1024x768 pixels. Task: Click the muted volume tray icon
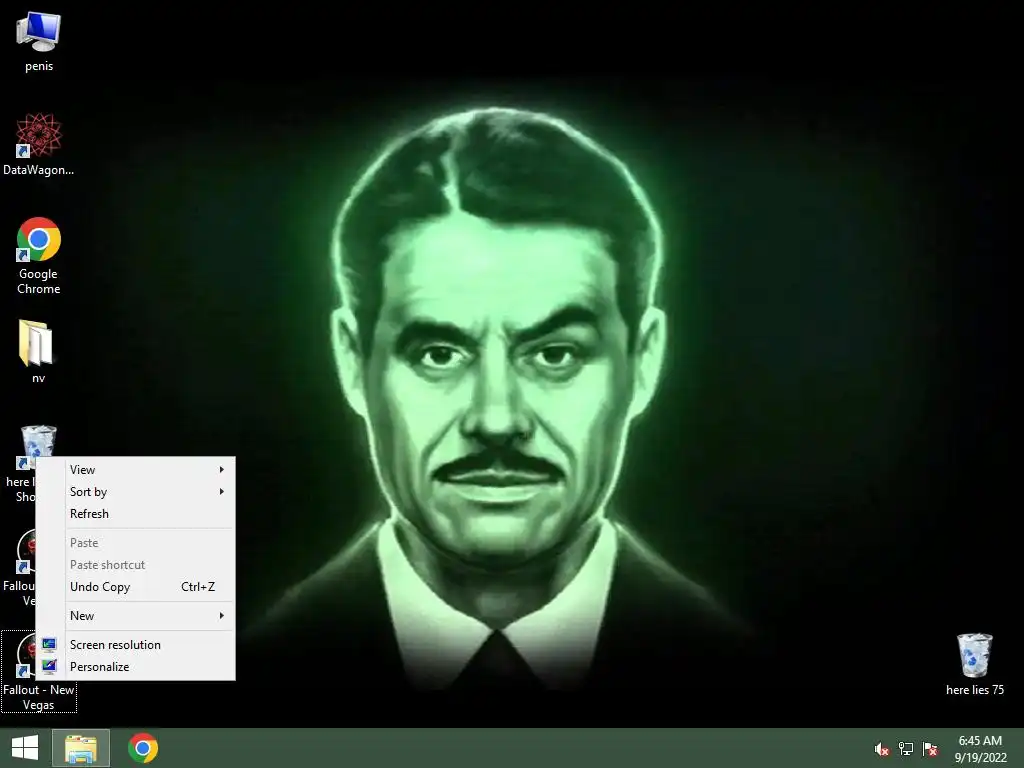point(882,749)
